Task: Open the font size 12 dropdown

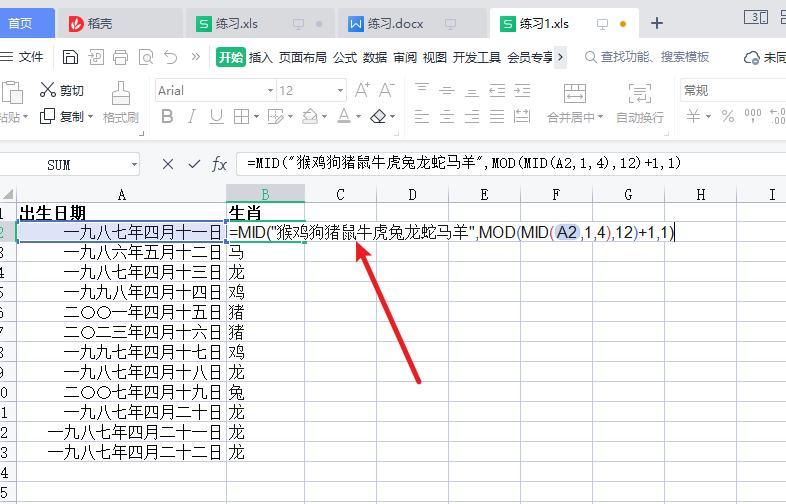Action: tap(340, 91)
